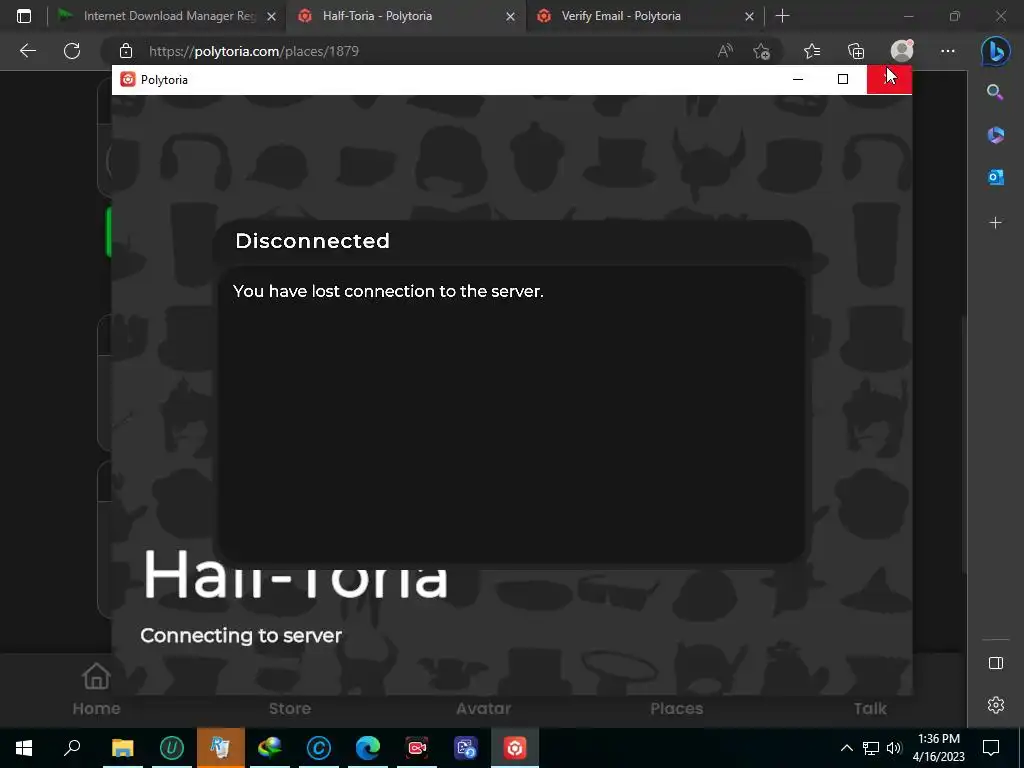Open the Outlook sidebar icon
This screenshot has width=1024, height=768.
pos(995,177)
